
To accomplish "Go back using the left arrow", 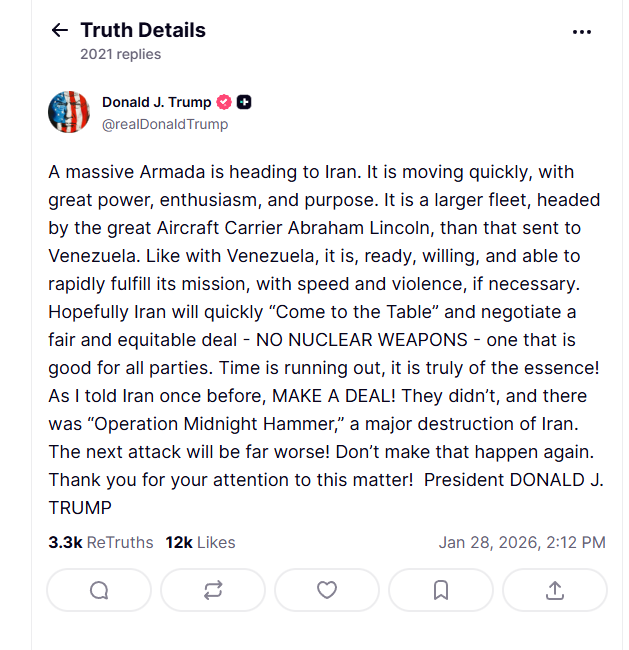I will point(59,31).
